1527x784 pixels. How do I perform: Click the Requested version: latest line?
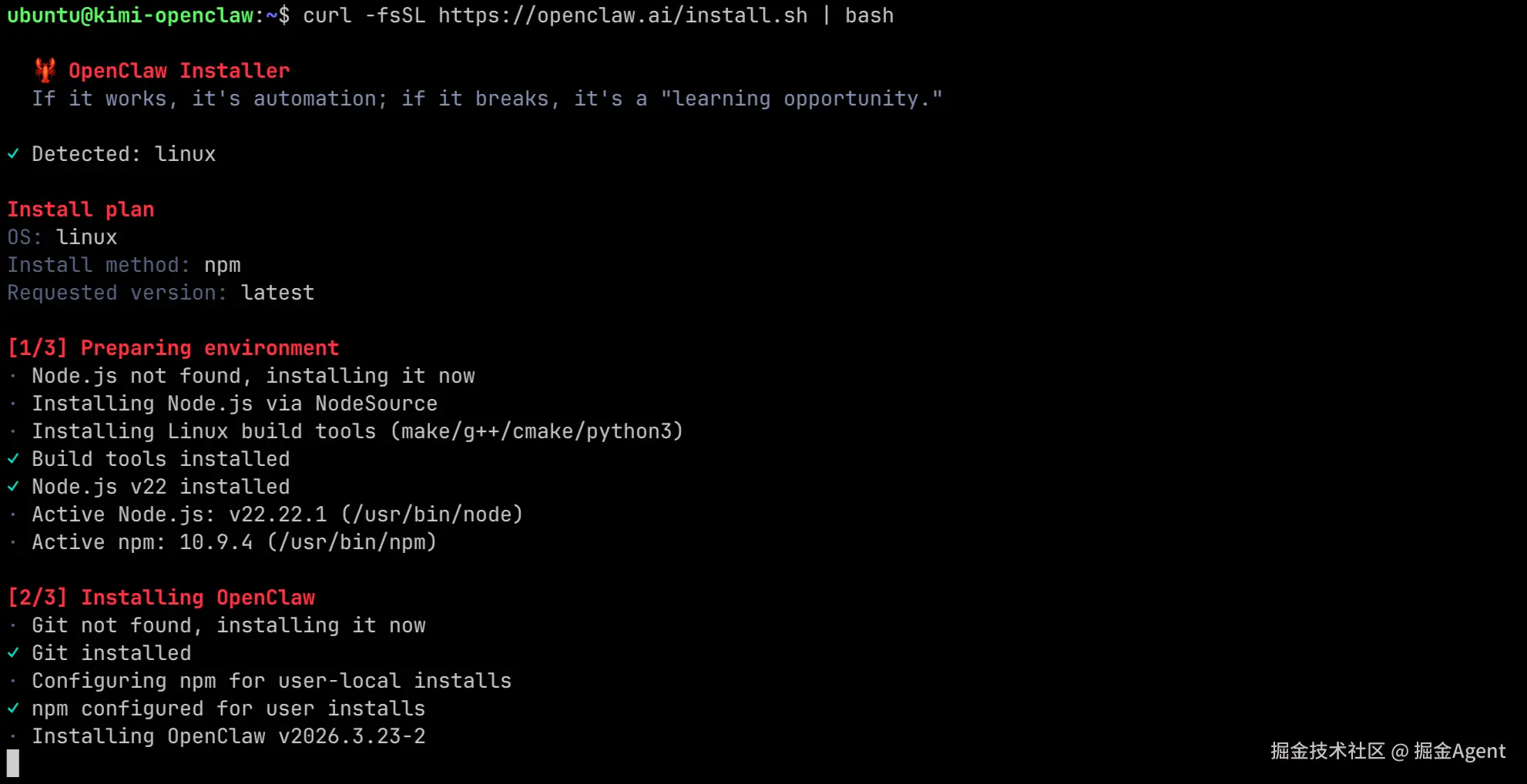161,293
